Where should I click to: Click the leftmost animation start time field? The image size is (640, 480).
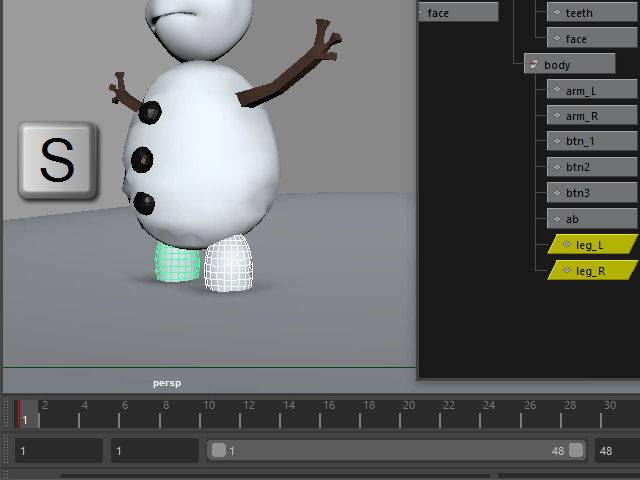point(58,451)
